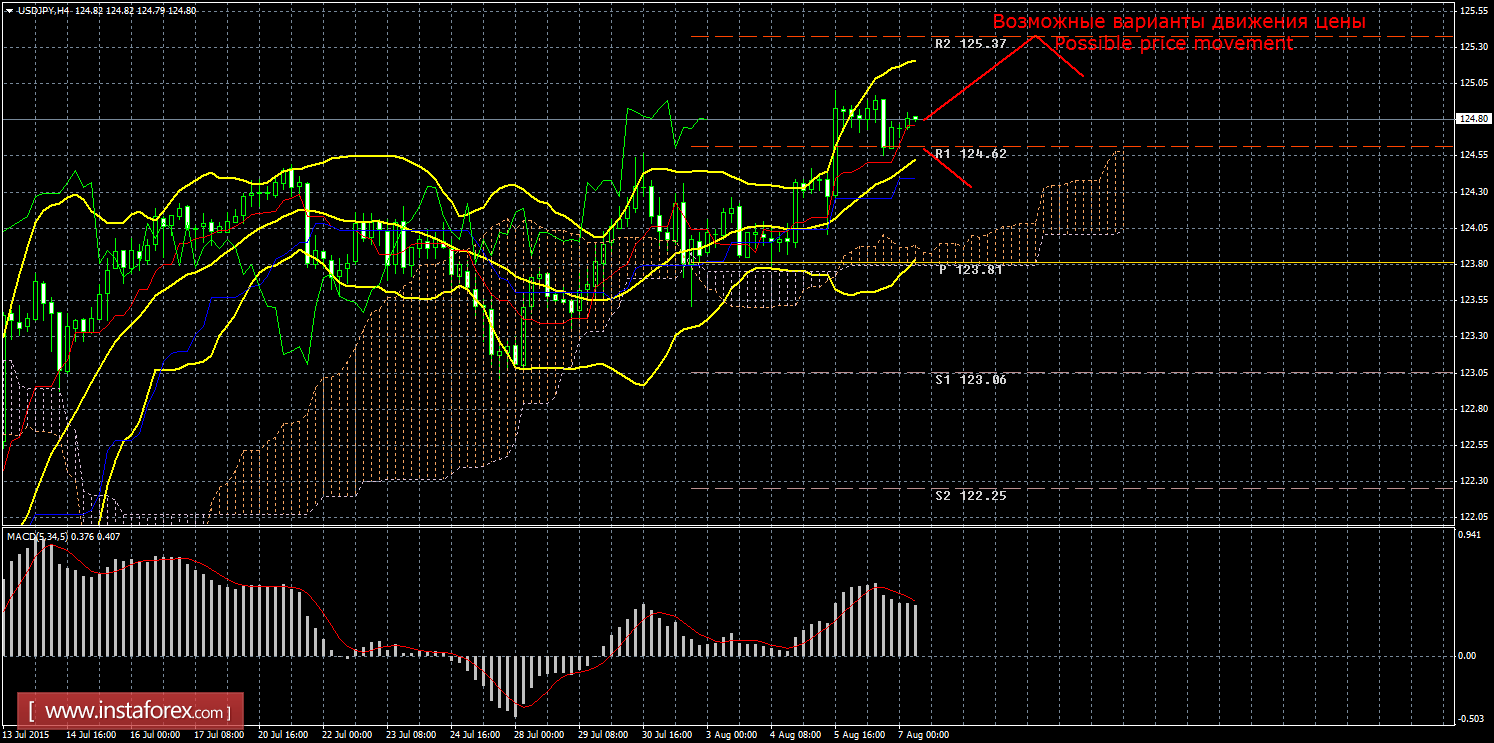Click the 'Possible price movement' annotation text
Screen dimensions: 1494x743
pos(1173,44)
